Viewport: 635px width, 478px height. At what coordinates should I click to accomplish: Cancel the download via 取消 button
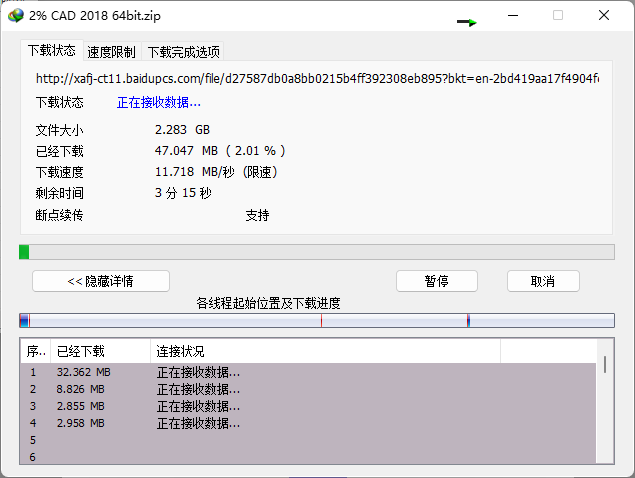(543, 281)
